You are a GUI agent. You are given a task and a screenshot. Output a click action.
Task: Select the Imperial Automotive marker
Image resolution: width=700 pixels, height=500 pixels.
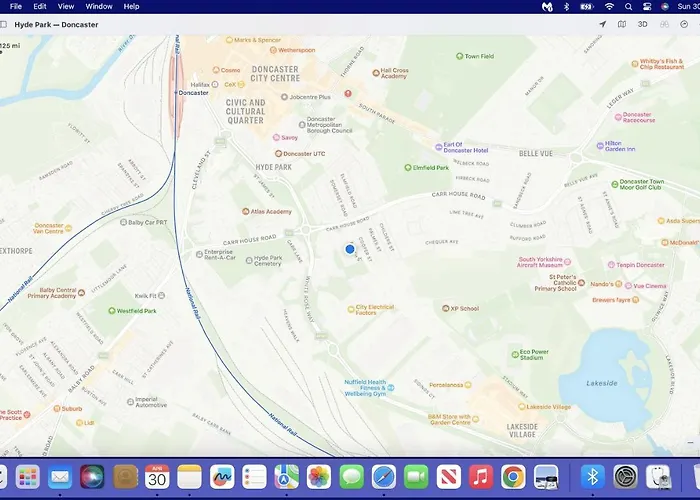(130, 402)
